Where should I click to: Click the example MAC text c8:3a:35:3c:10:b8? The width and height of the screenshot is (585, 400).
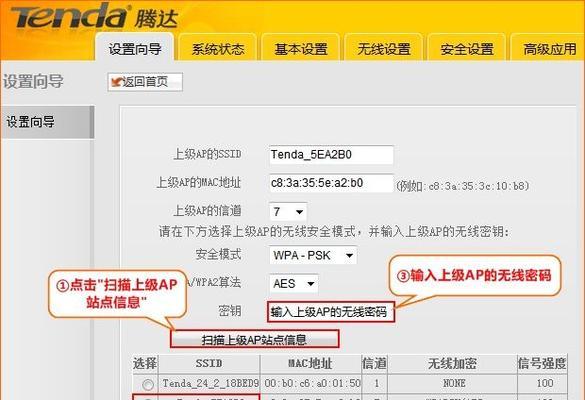[476, 186]
